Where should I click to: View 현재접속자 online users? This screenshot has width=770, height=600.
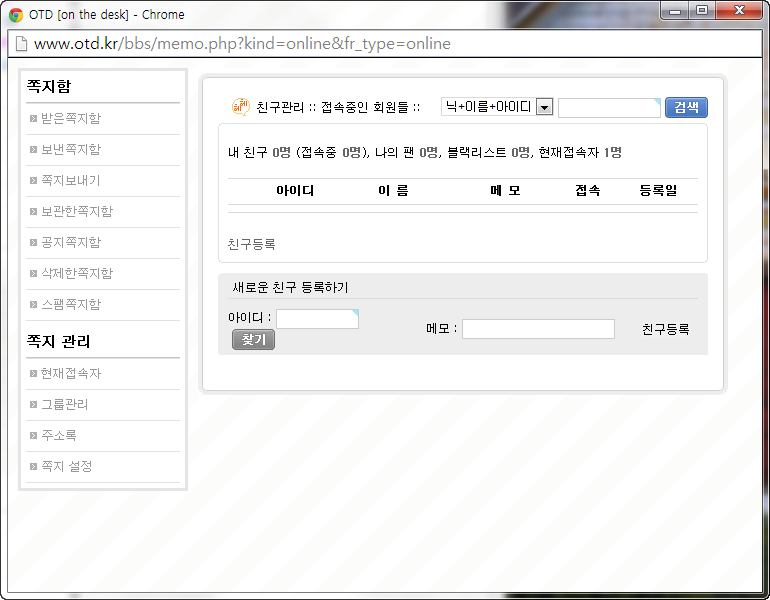pyautogui.click(x=71, y=373)
